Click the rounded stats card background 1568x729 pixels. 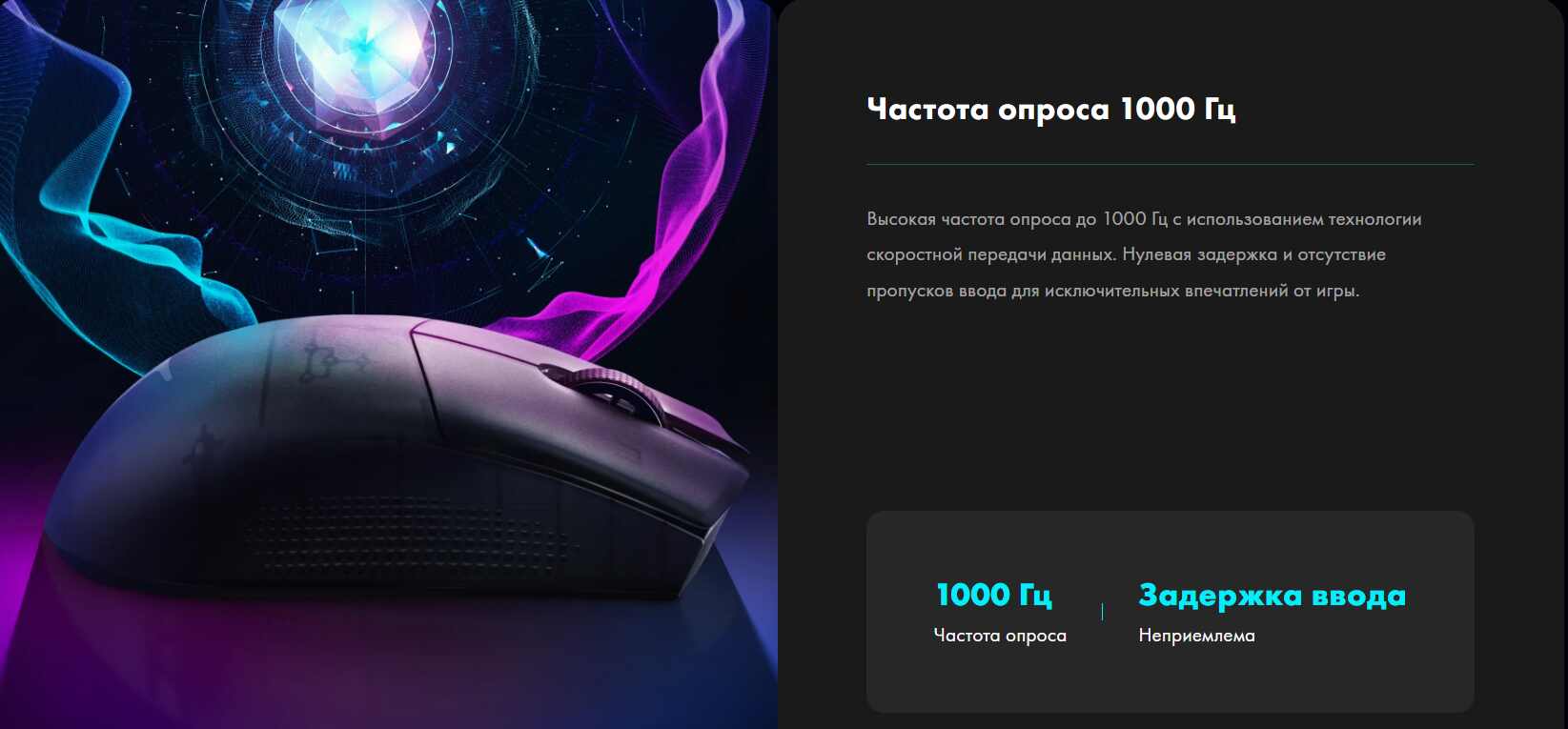(1170, 612)
